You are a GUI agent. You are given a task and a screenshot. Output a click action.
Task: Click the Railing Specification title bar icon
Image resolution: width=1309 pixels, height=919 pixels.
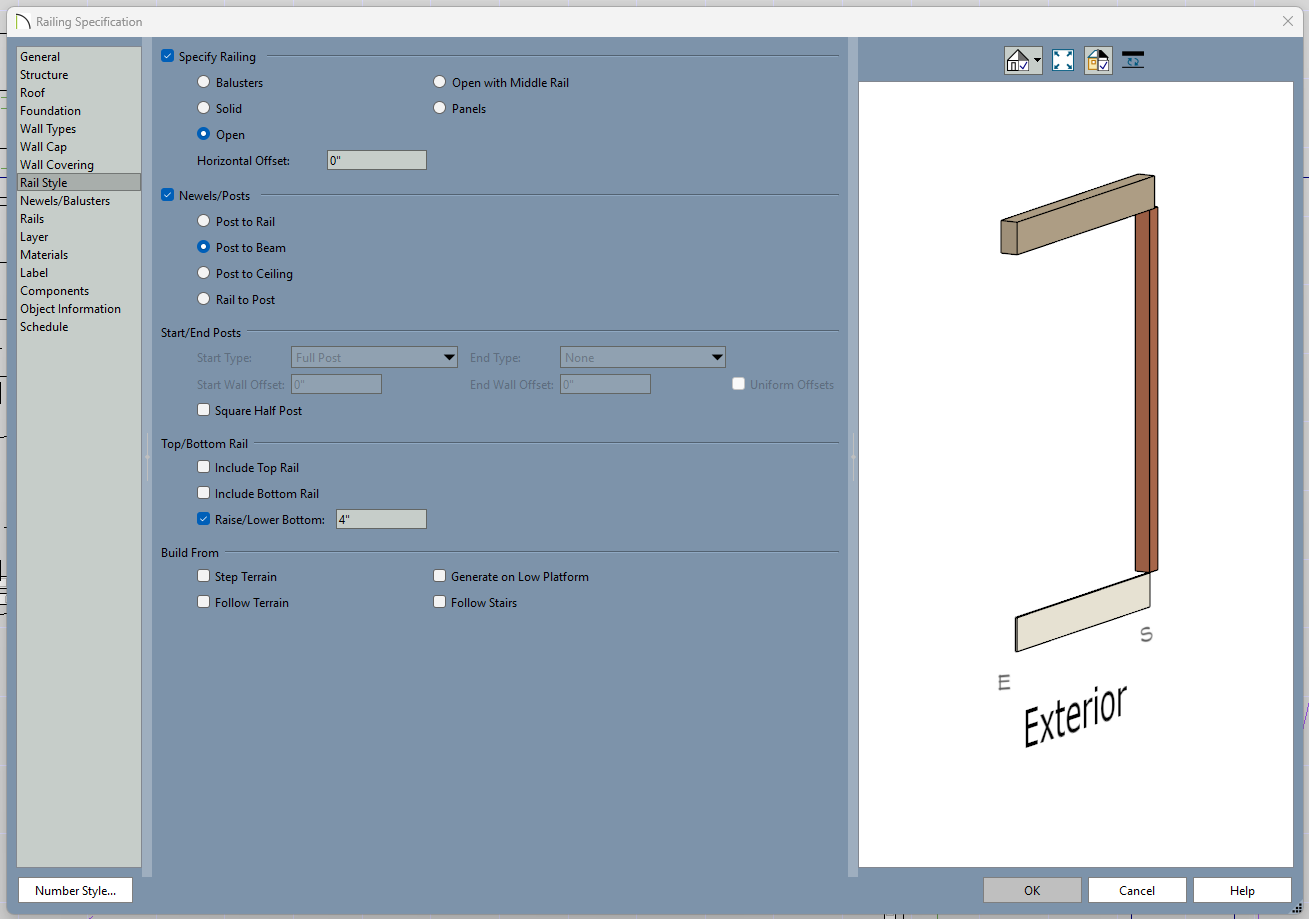23,21
